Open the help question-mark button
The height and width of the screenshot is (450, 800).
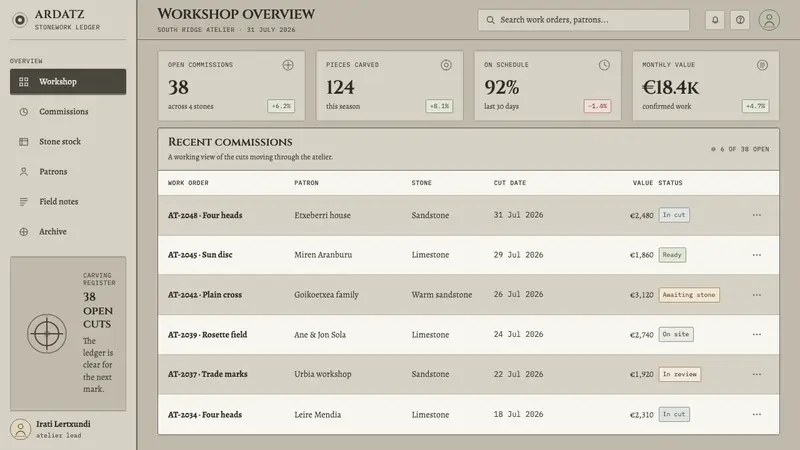(740, 20)
